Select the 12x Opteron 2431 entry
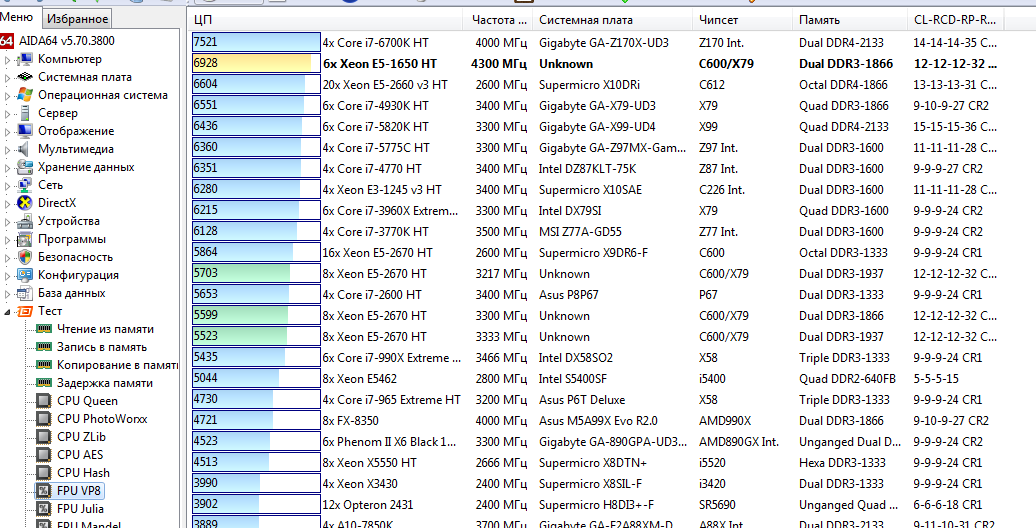 pos(368,505)
